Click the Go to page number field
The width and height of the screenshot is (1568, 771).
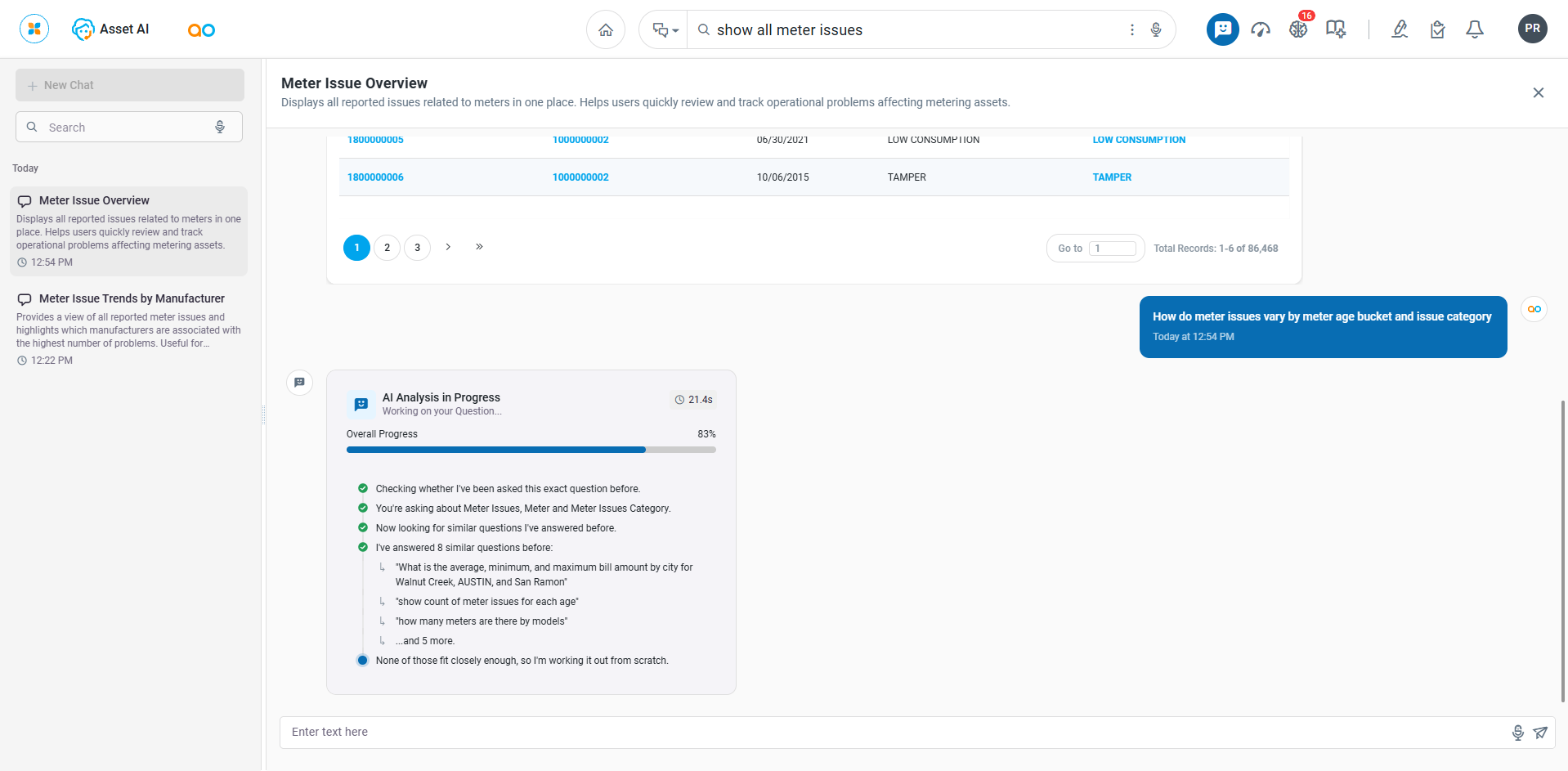pos(1113,249)
